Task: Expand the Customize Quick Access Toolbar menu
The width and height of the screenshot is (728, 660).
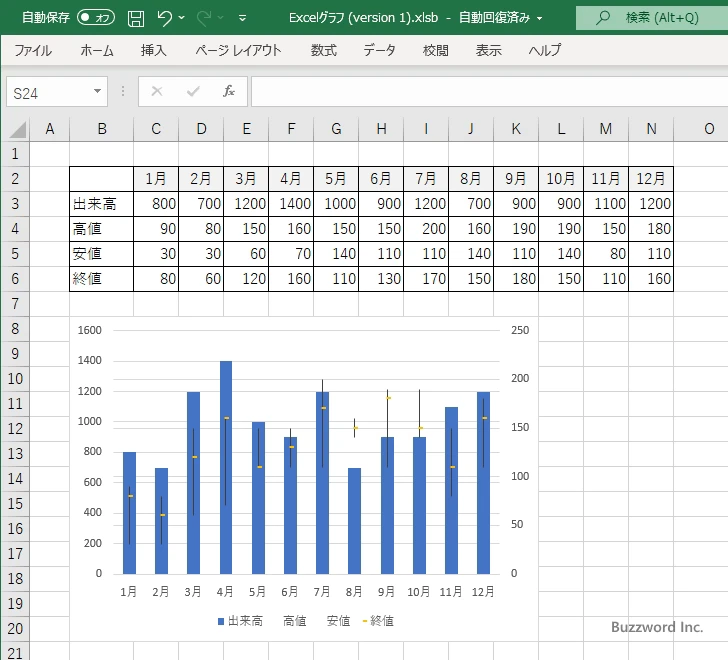Action: tap(243, 18)
